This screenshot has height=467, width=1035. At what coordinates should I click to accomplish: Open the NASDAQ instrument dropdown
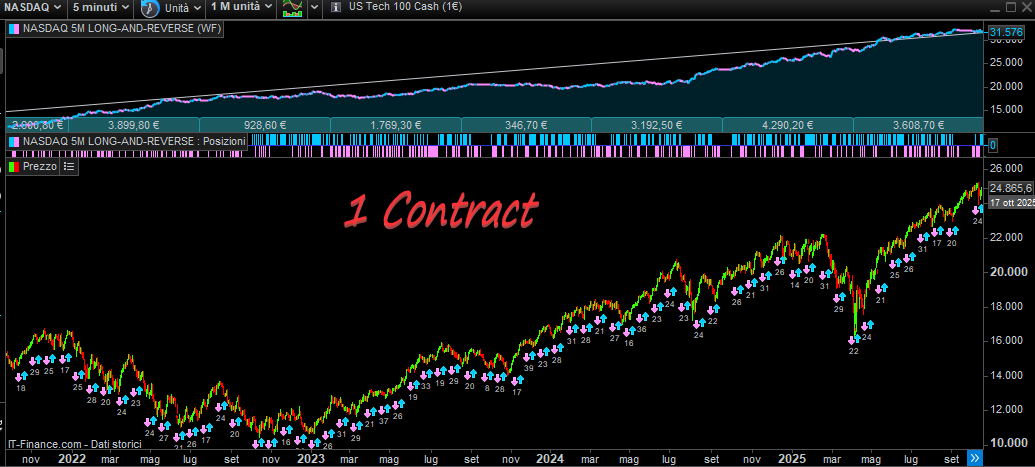pos(31,7)
